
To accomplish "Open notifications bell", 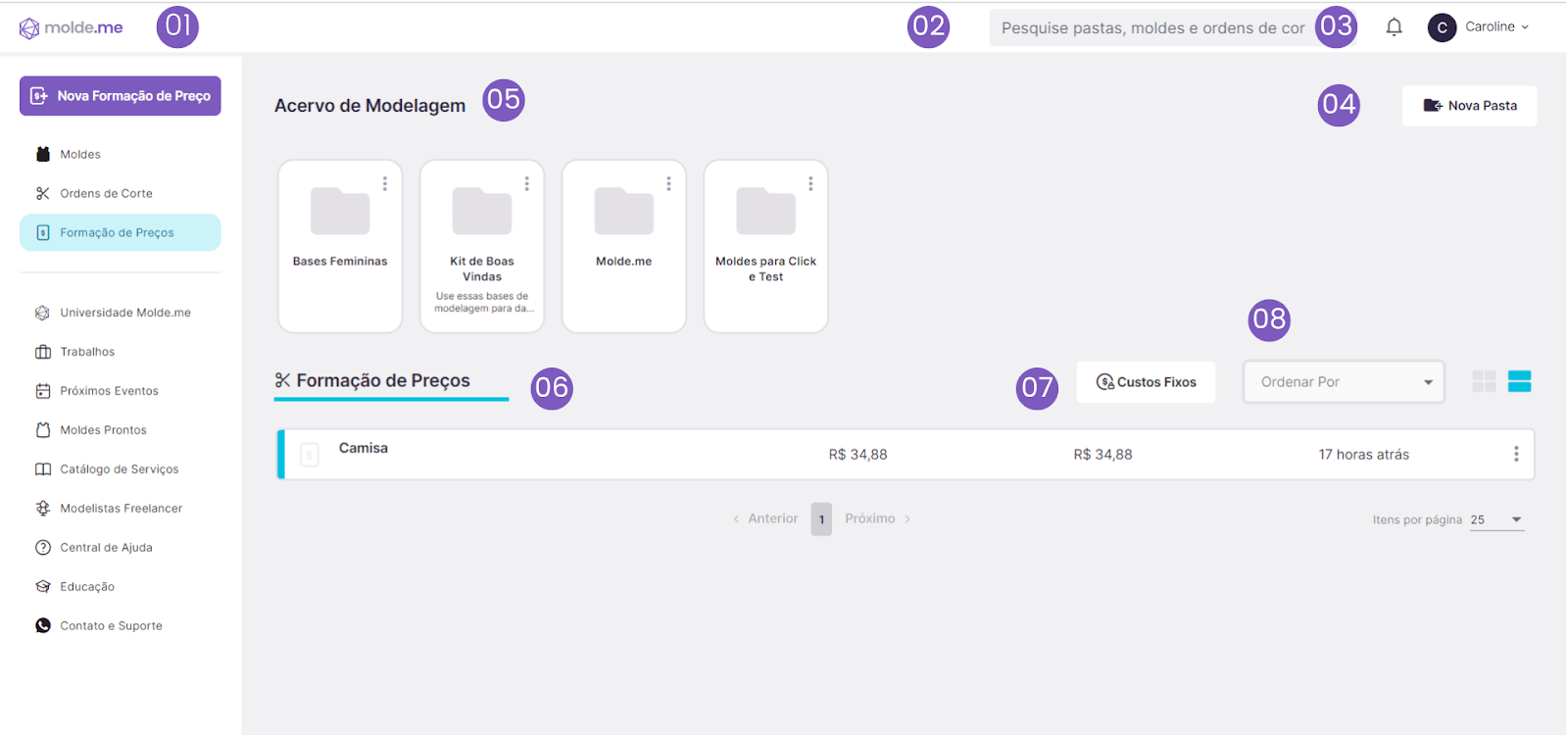I will [1394, 27].
